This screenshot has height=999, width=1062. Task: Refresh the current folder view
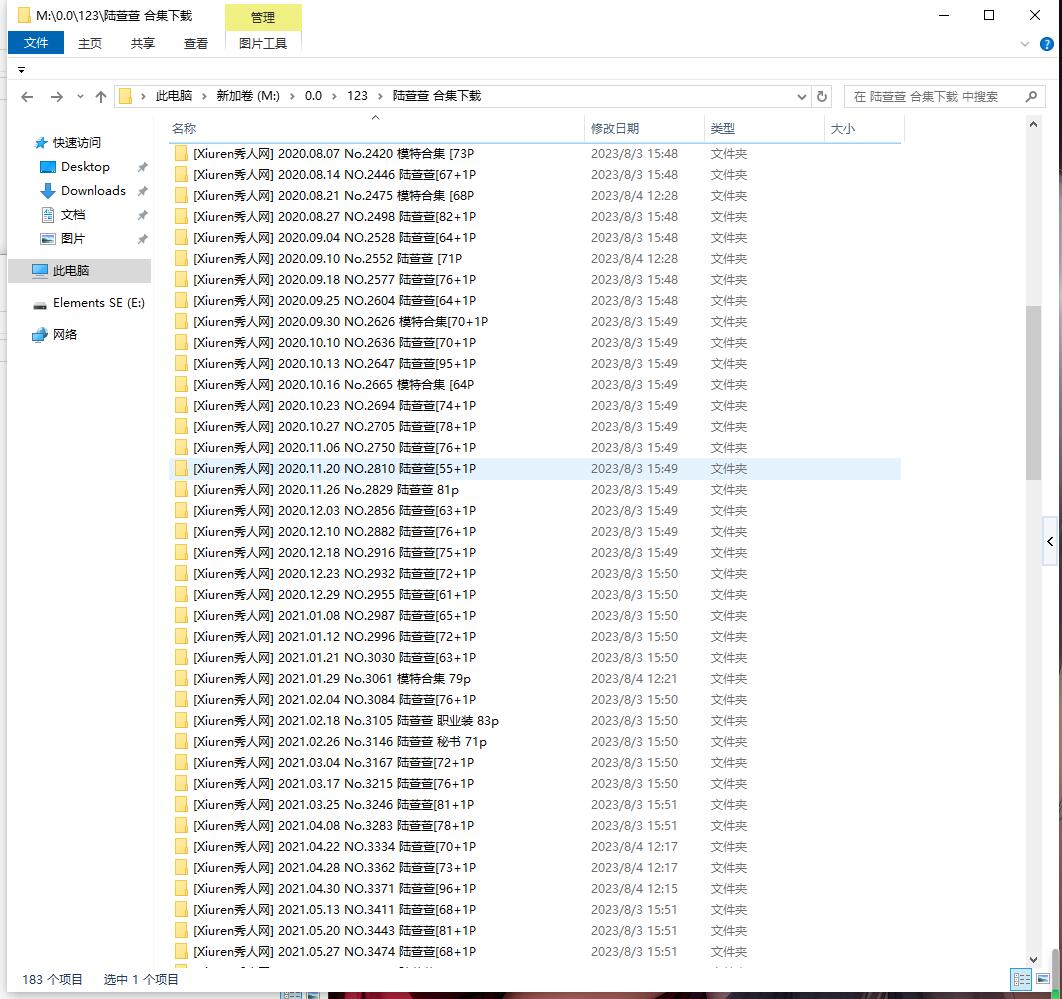[x=822, y=97]
